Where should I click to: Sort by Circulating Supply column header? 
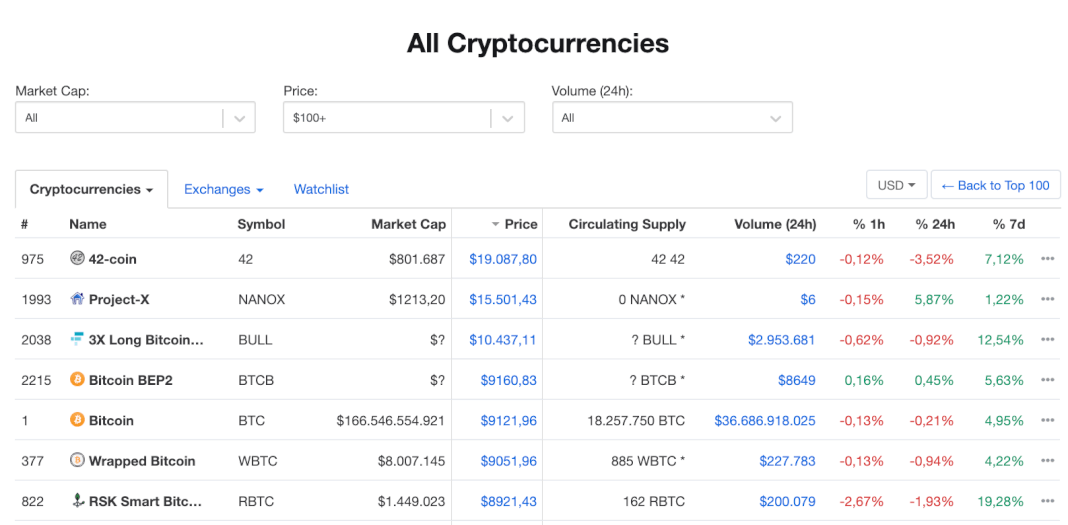627,224
